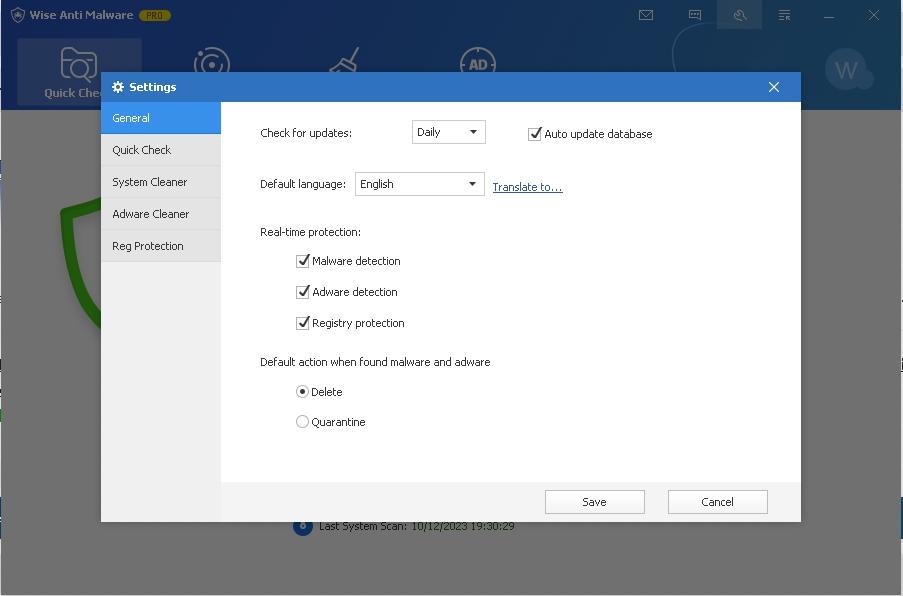Click the green shield status graphic

[81, 265]
